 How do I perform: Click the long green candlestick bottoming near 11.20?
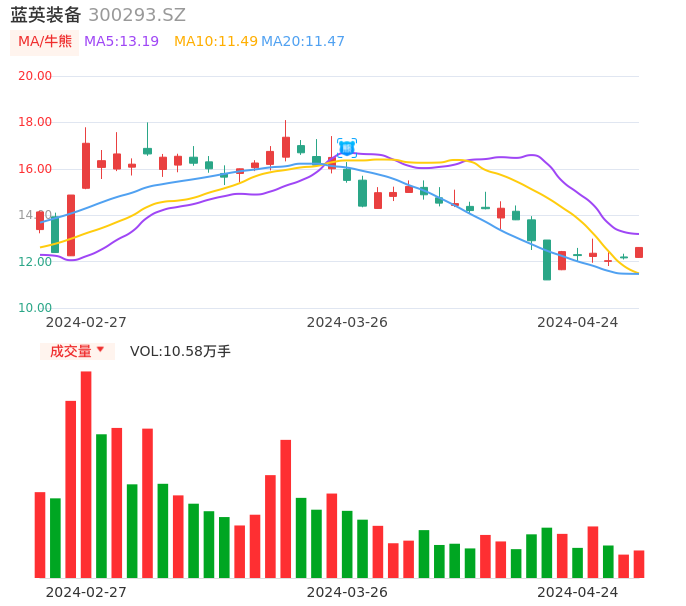coord(547,260)
